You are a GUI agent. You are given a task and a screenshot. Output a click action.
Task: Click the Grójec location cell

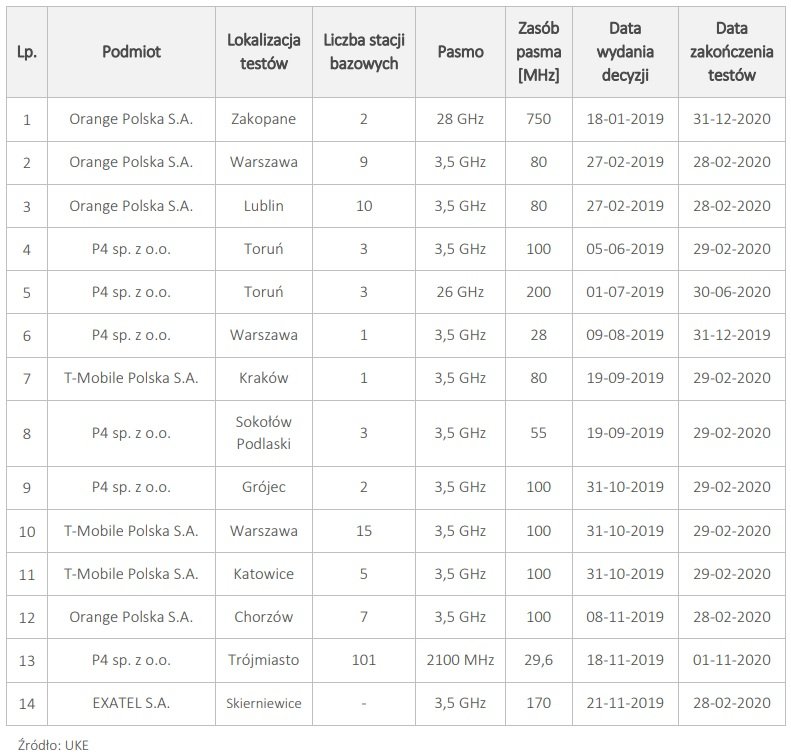coord(264,487)
